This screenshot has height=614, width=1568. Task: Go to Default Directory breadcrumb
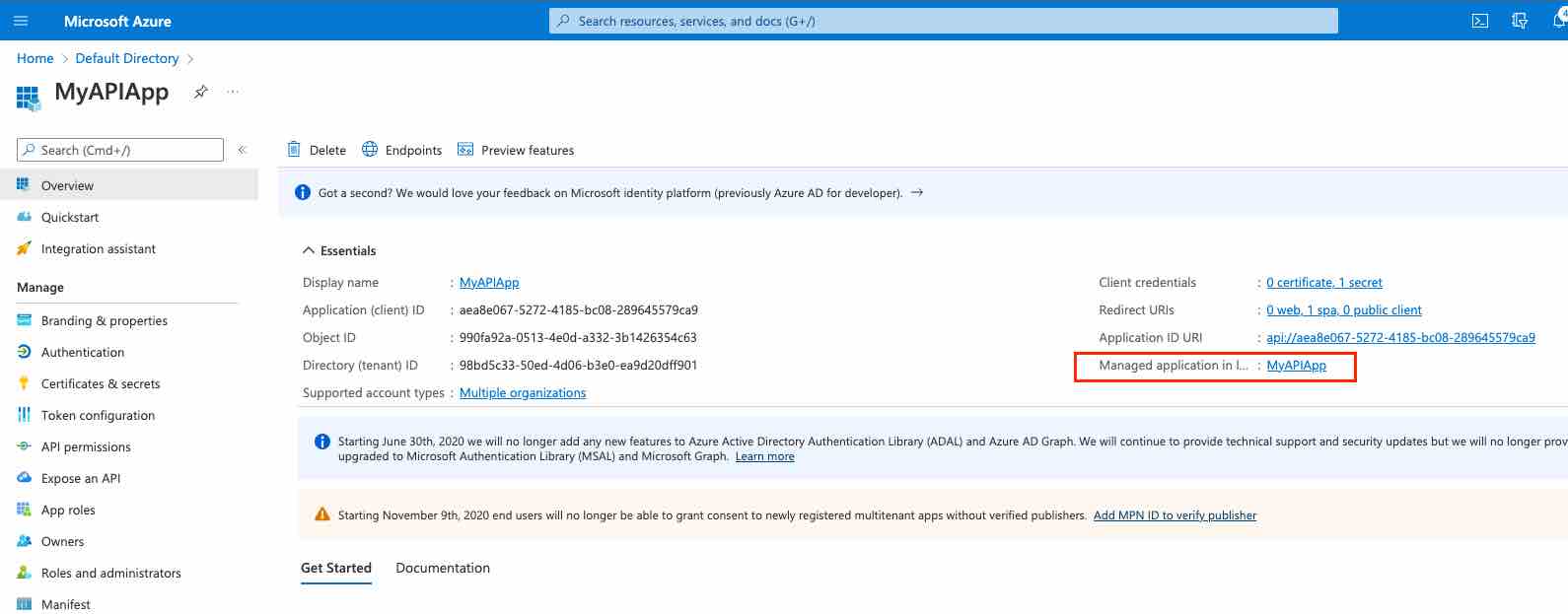127,58
